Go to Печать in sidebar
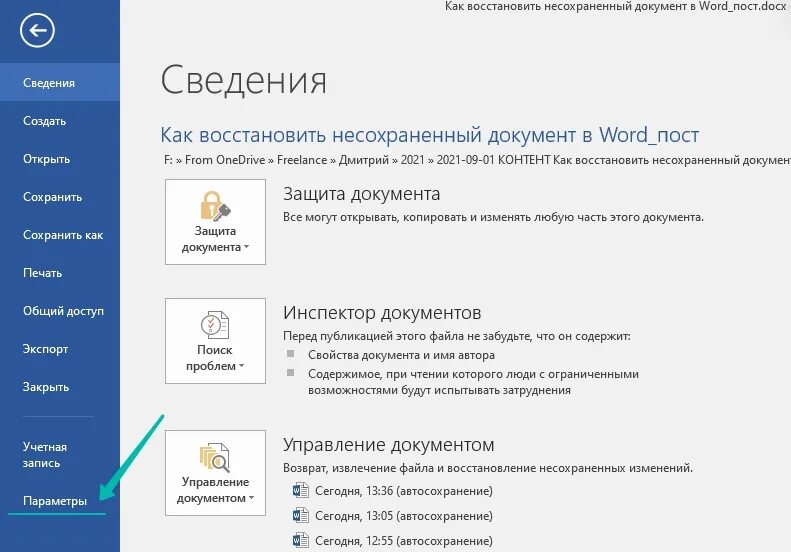This screenshot has width=791, height=552. [x=60, y=273]
